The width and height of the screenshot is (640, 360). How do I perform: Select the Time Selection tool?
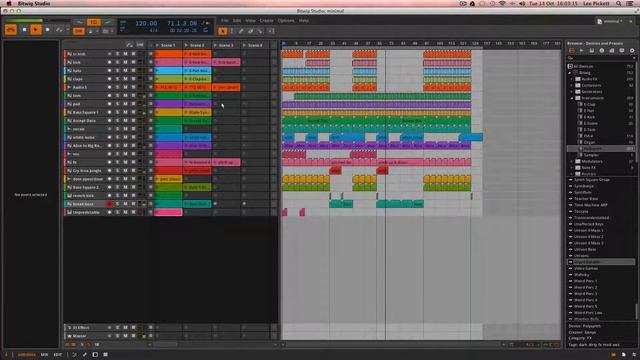(x=232, y=31)
